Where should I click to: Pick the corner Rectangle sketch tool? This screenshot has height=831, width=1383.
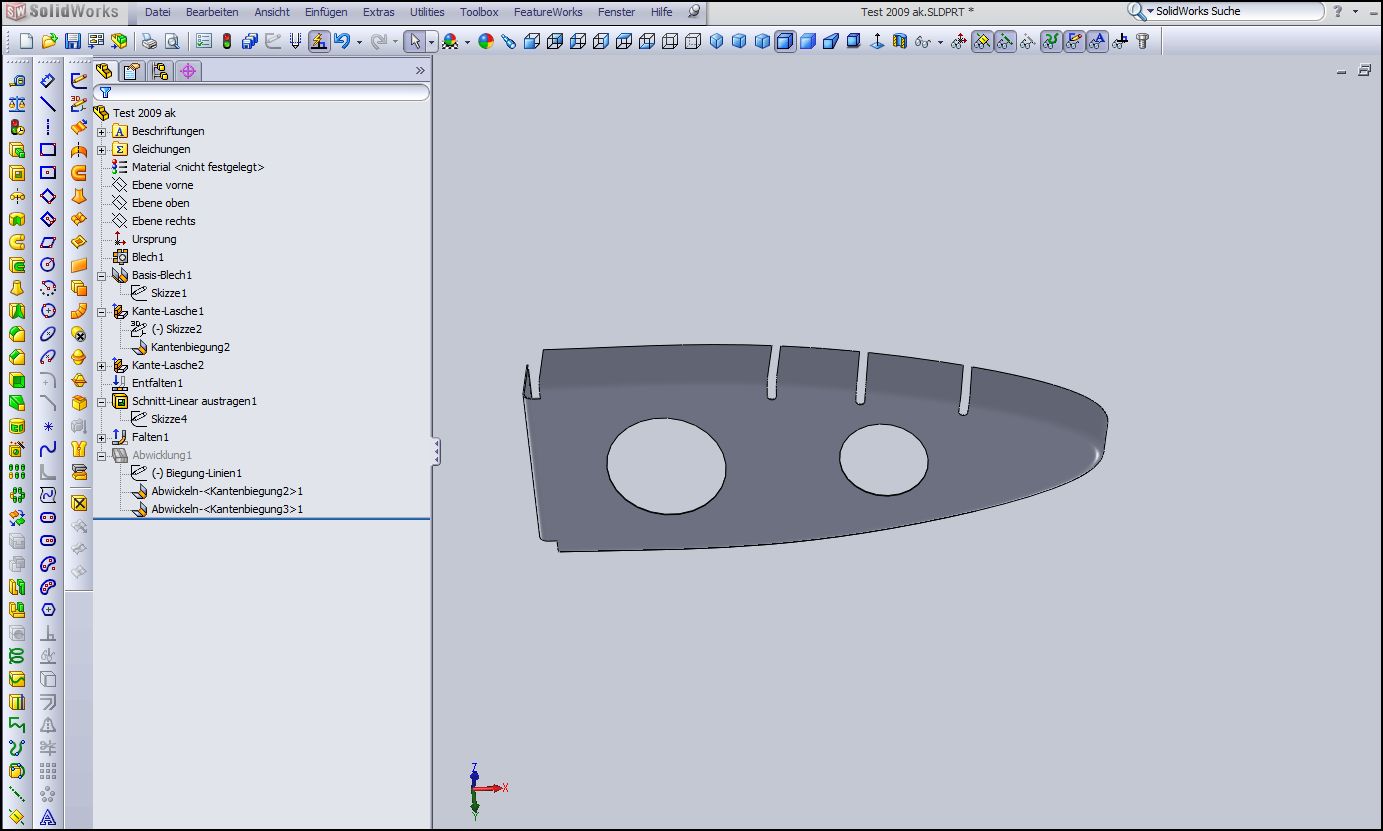pyautogui.click(x=48, y=149)
